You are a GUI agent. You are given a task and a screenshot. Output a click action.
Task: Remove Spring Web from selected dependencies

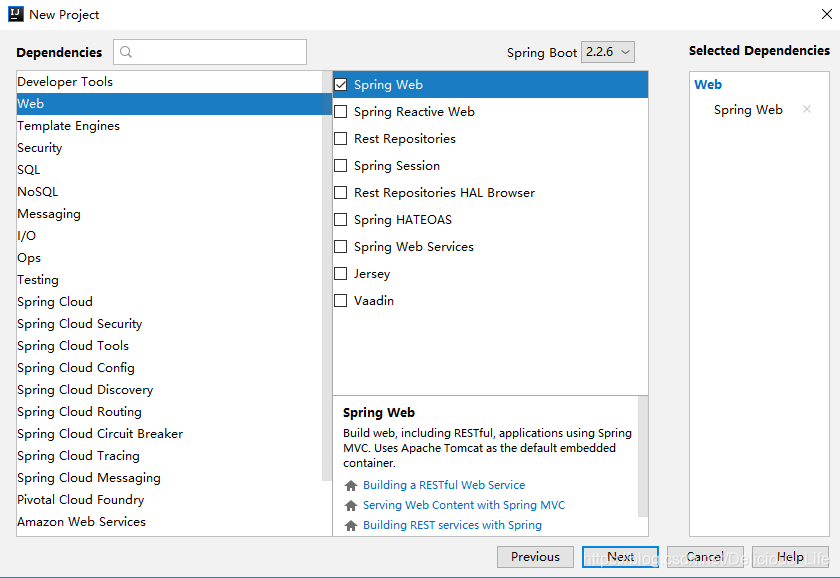click(807, 109)
